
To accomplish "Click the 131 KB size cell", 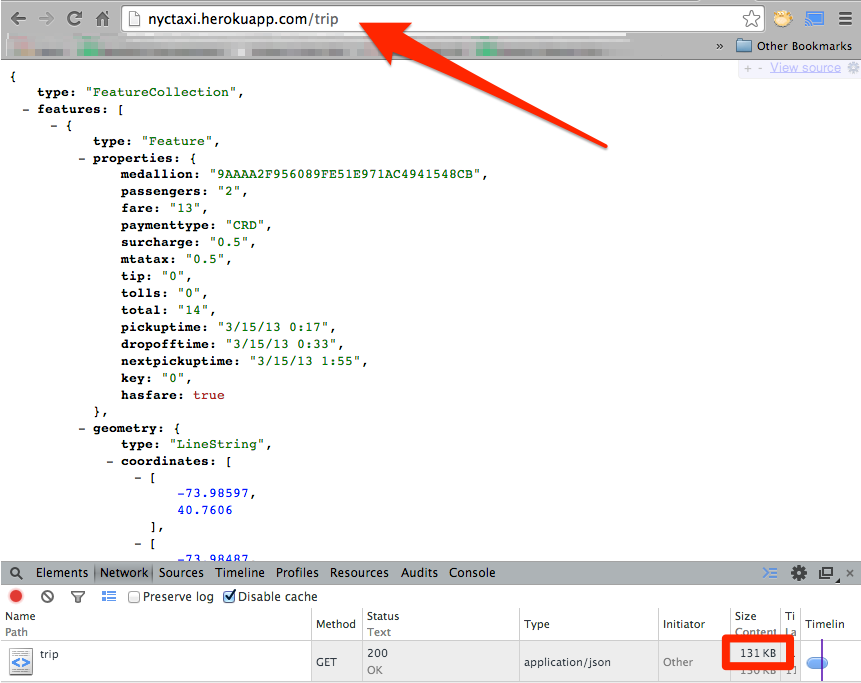I will point(758,653).
